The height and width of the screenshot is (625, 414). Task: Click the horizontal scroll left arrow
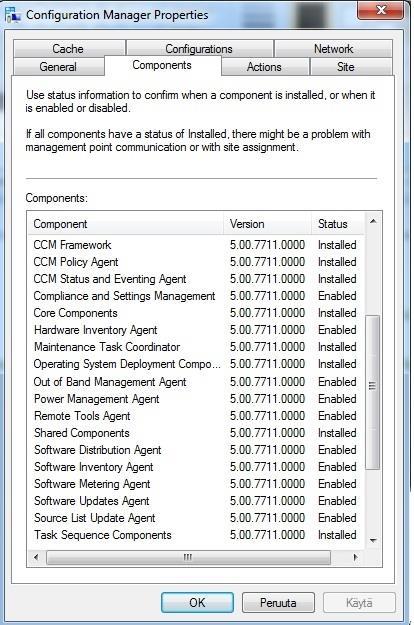point(37,557)
